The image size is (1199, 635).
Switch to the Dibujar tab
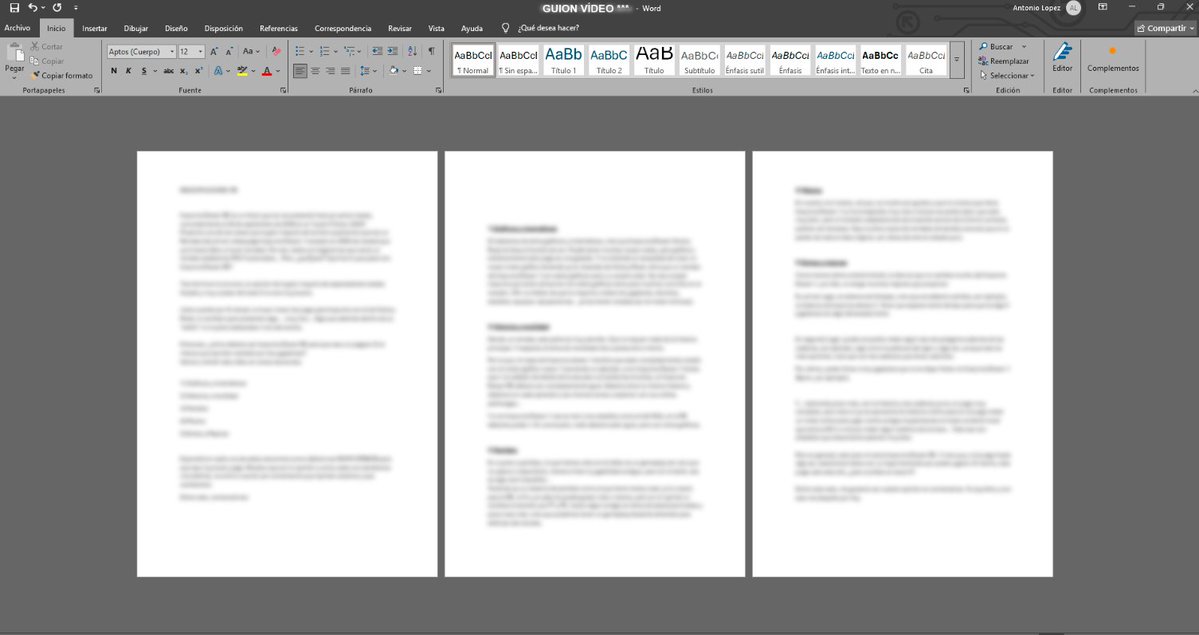tap(136, 28)
